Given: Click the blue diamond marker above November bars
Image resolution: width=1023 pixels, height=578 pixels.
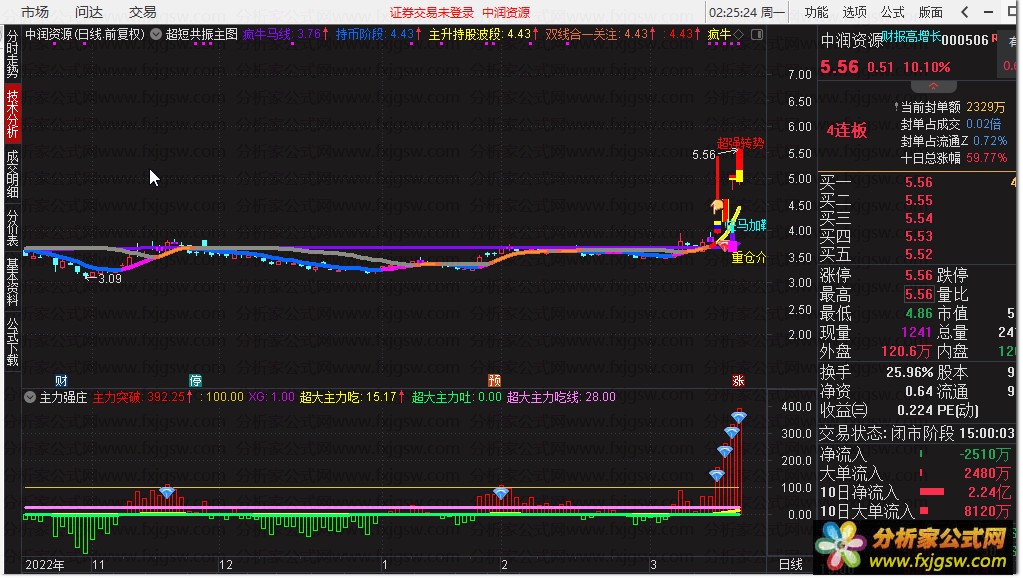Looking at the screenshot, I should click(167, 493).
